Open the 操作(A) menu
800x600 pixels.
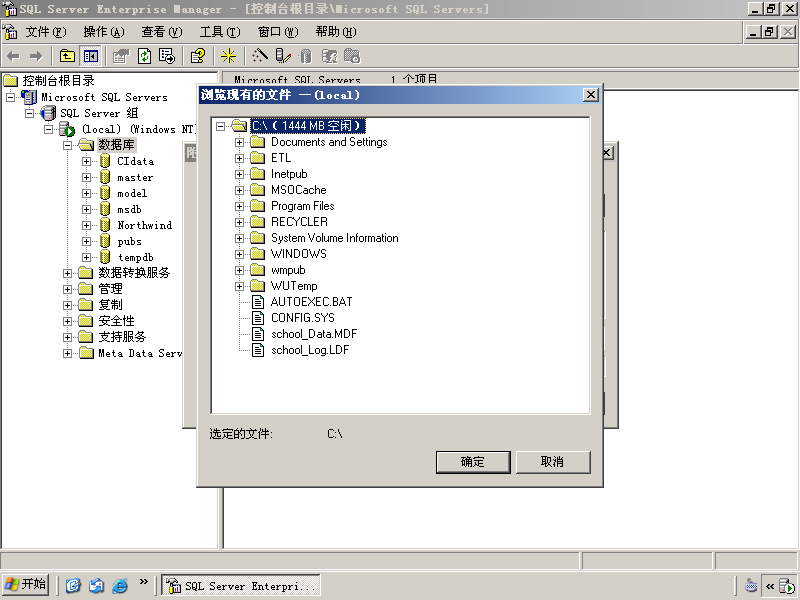[x=104, y=32]
